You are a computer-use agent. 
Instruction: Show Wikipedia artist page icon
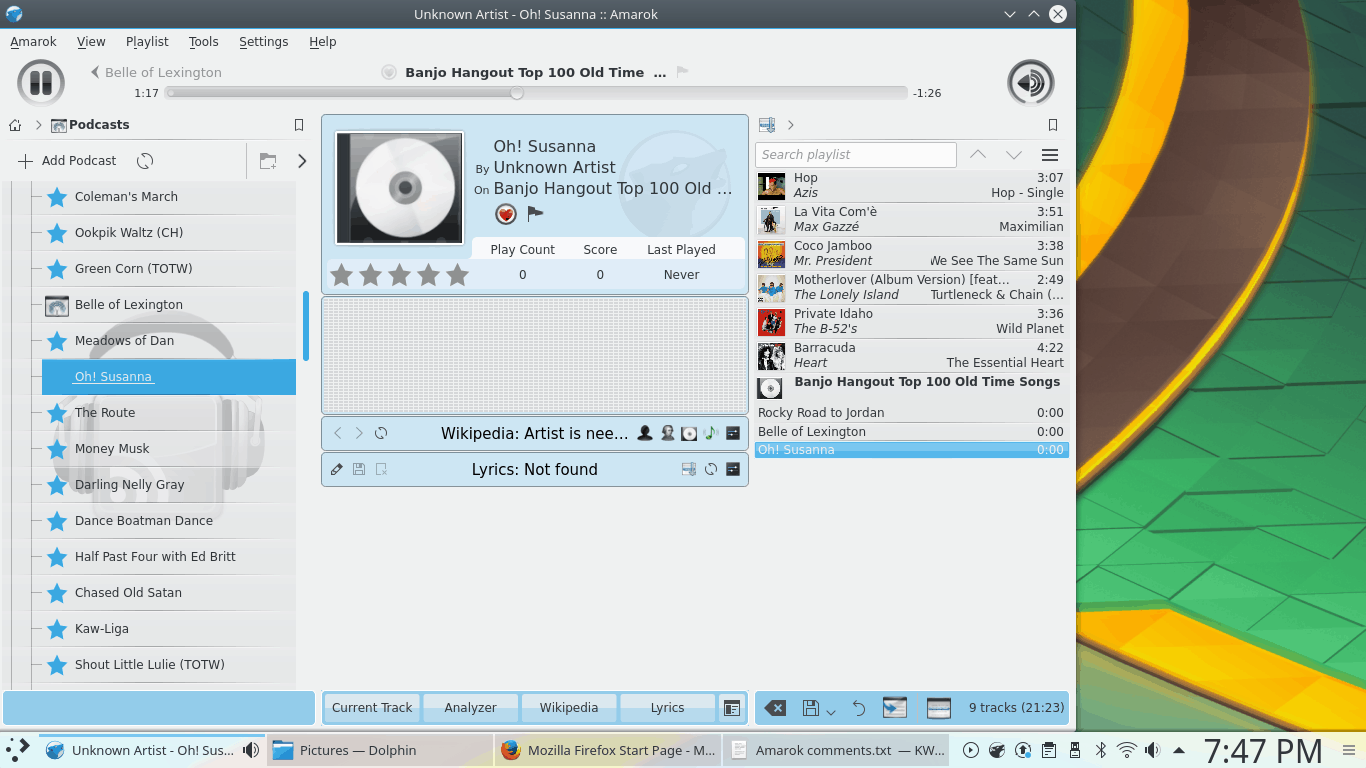[x=645, y=433]
